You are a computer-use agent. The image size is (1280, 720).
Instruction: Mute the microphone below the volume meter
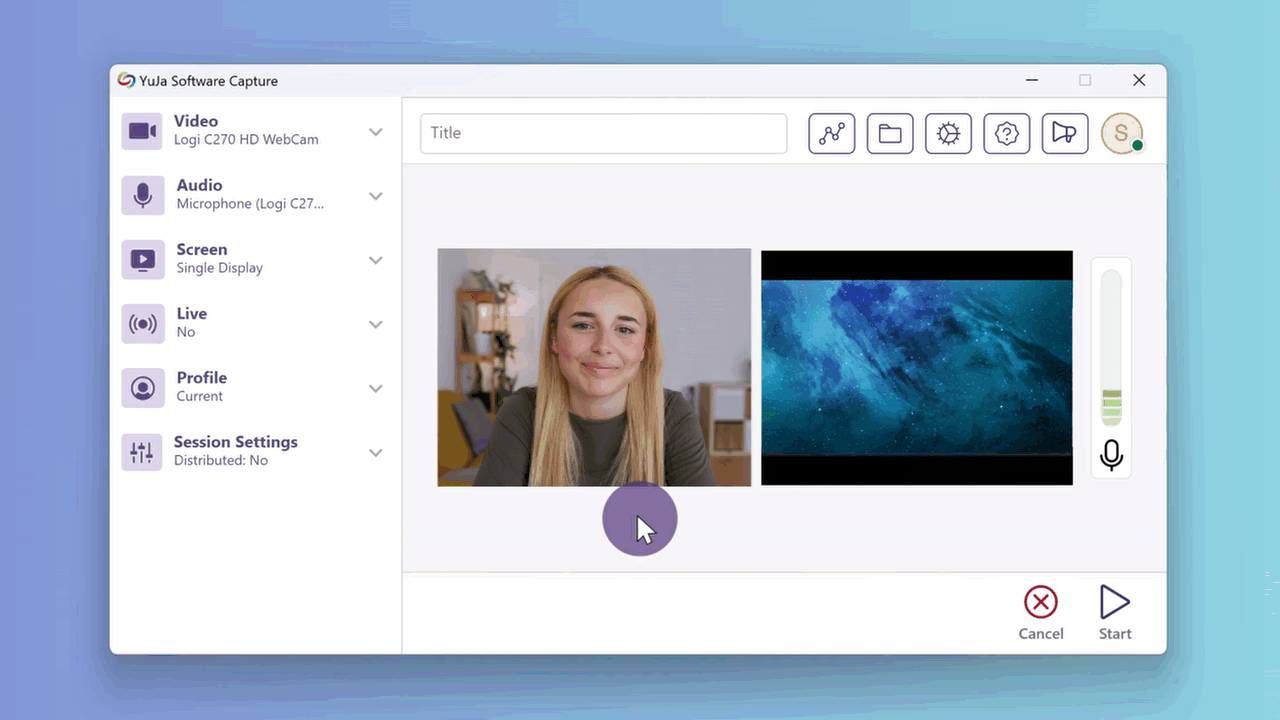point(1111,455)
